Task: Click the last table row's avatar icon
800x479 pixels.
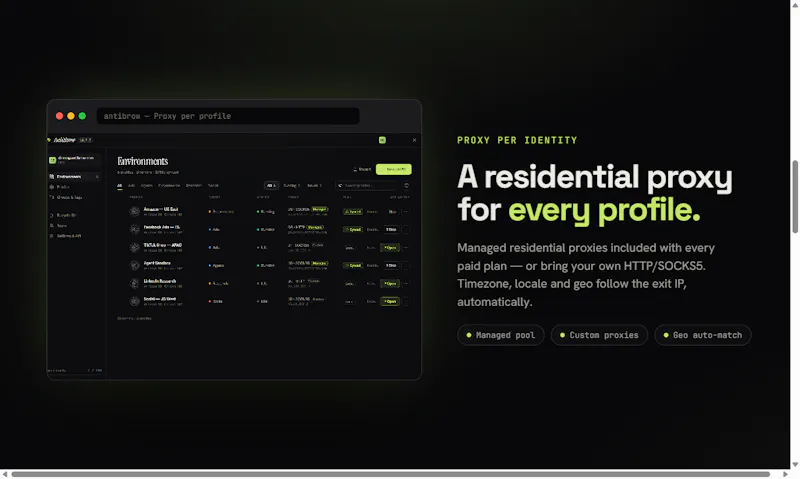Action: [x=134, y=301]
